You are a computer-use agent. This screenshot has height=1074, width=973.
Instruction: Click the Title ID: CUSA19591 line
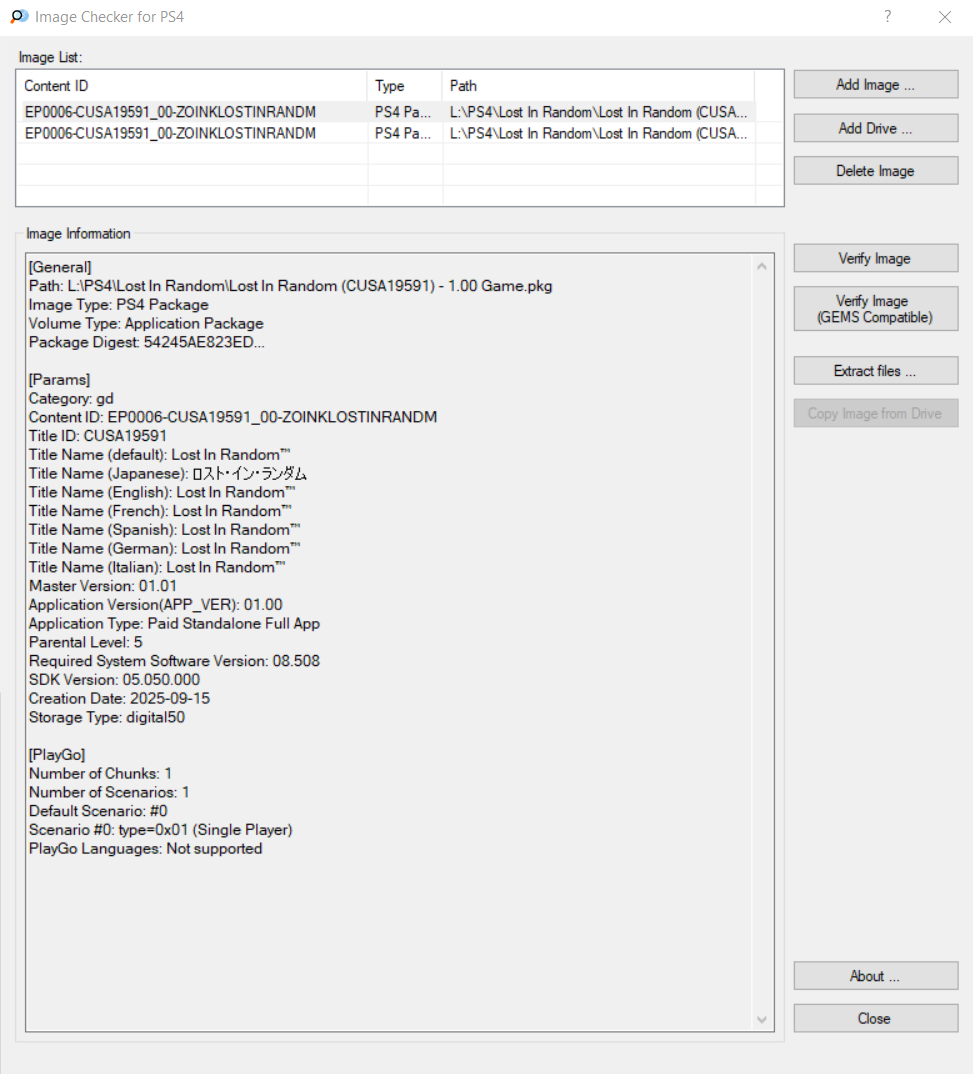98,436
